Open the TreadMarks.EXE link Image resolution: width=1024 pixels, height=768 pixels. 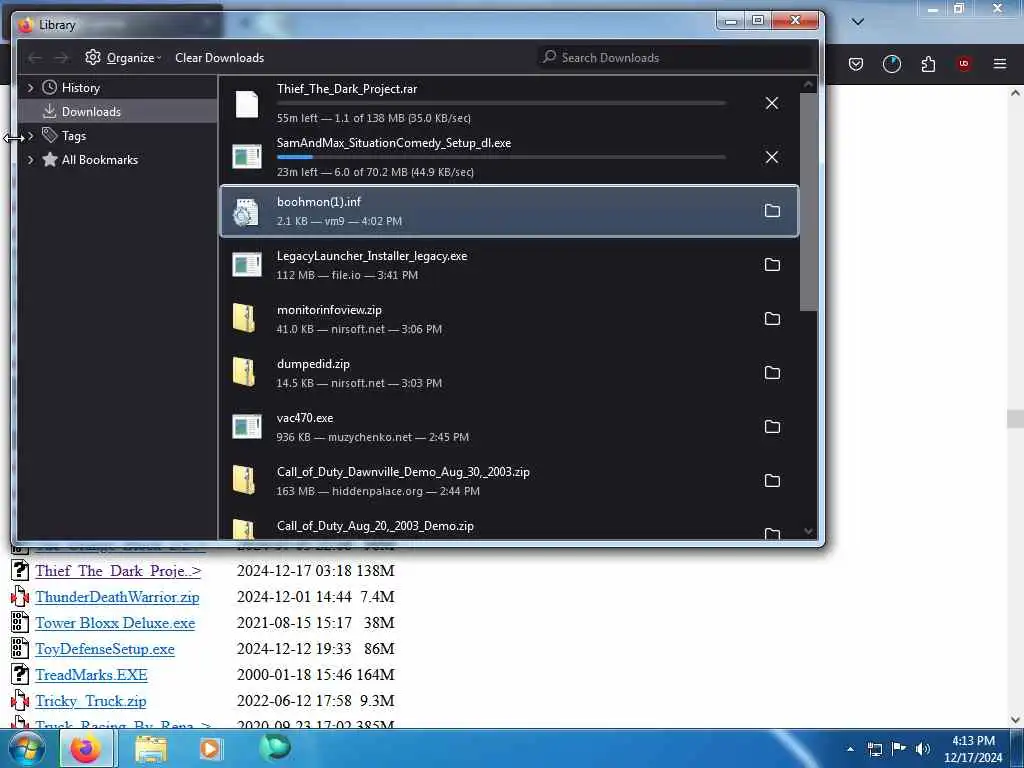point(91,675)
